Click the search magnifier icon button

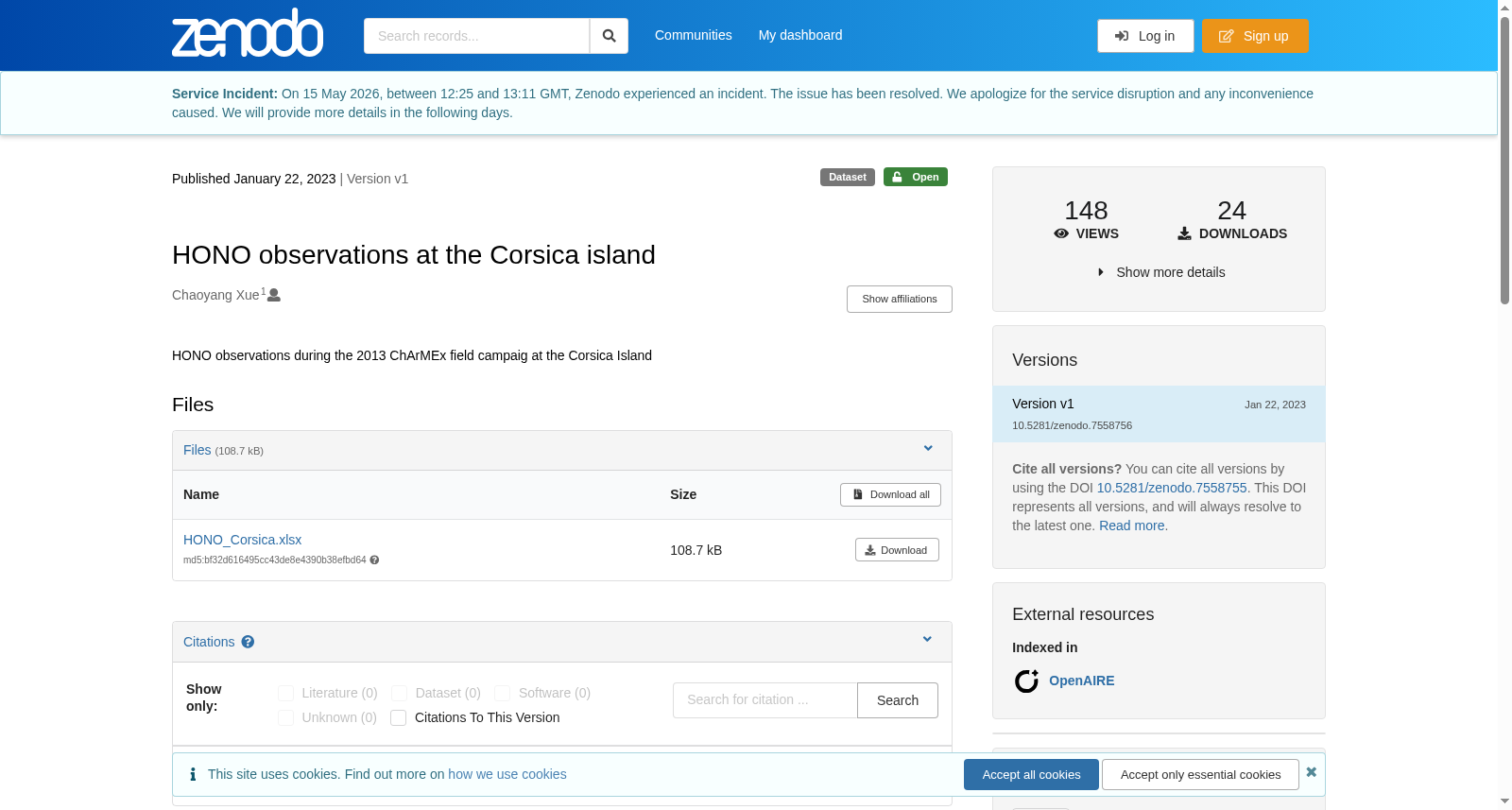pos(610,36)
